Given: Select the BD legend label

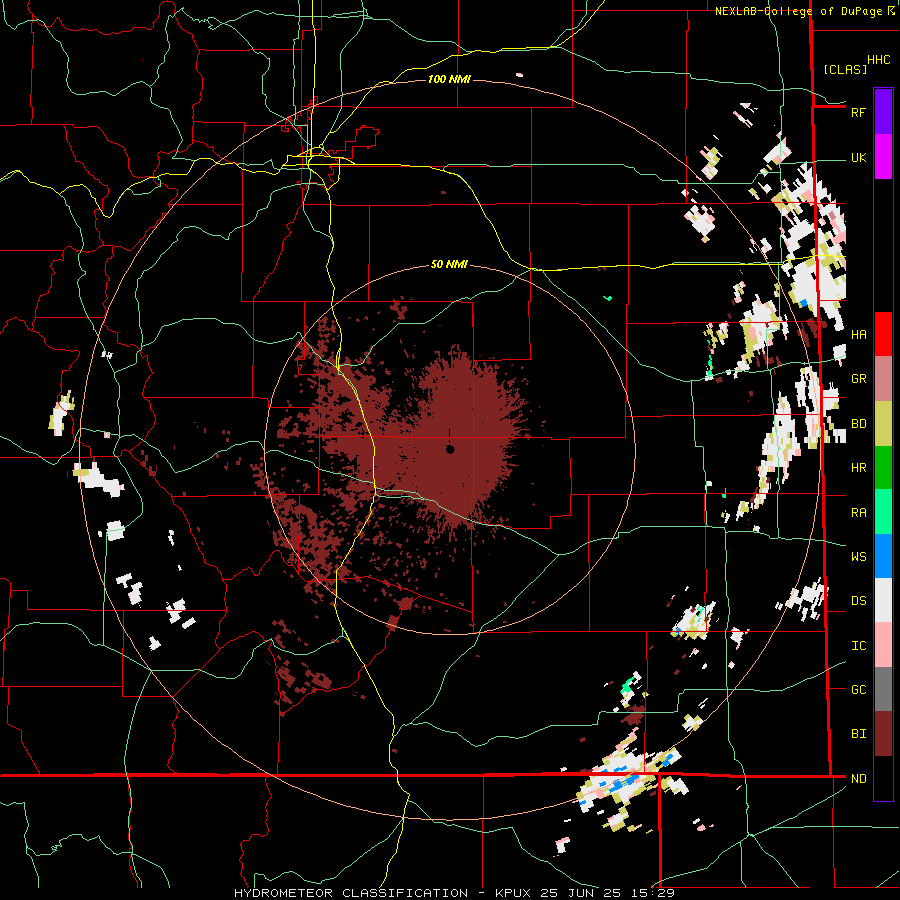Looking at the screenshot, I should (x=858, y=424).
